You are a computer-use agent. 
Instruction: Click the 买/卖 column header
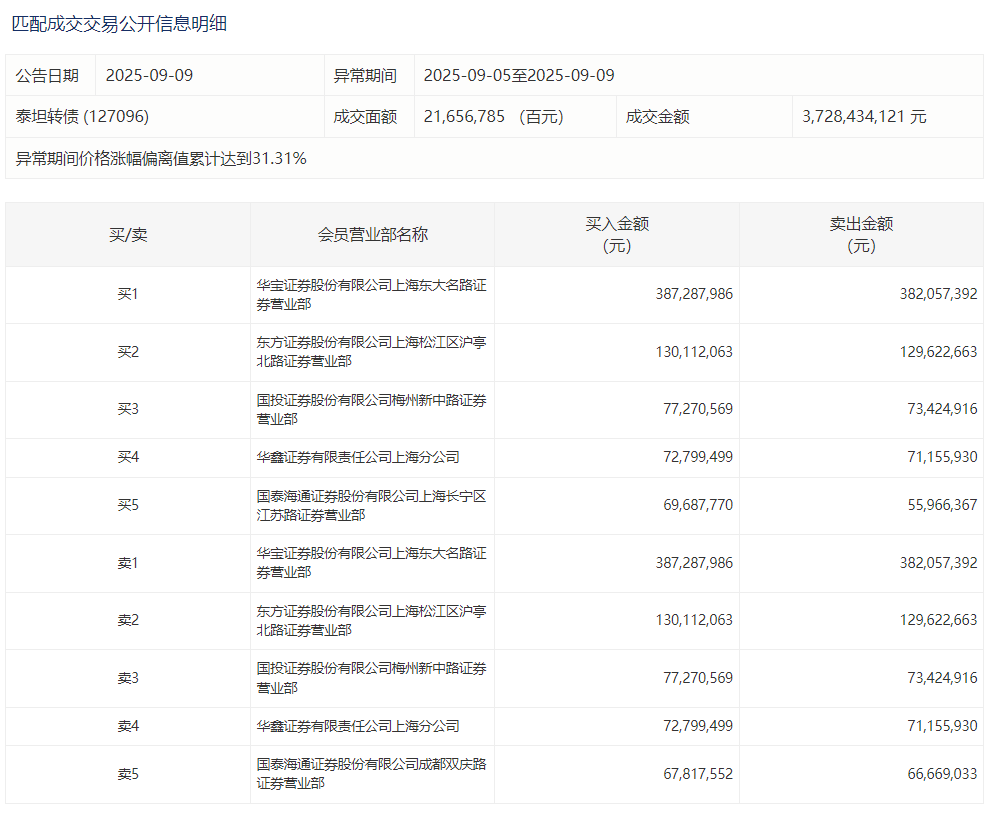[x=128, y=235]
